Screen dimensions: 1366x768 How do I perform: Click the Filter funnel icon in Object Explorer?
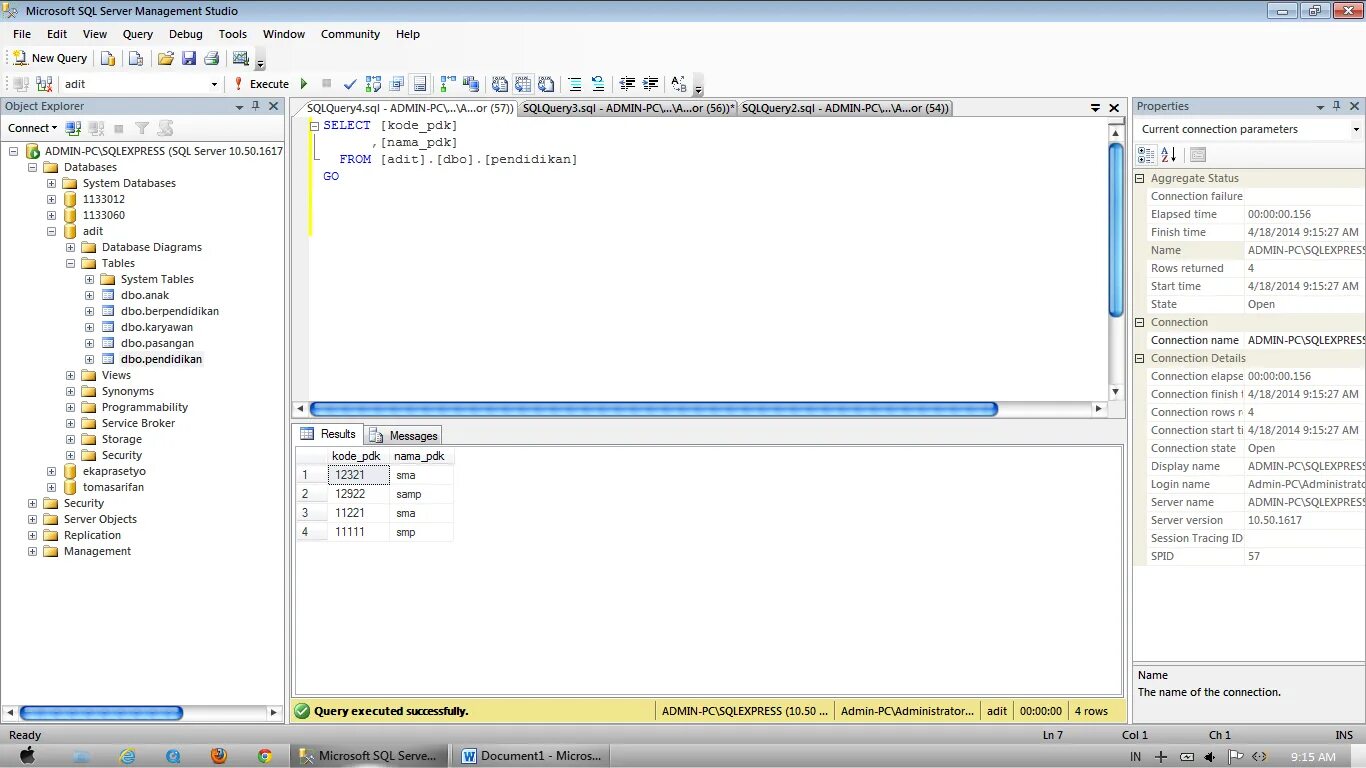(x=142, y=128)
